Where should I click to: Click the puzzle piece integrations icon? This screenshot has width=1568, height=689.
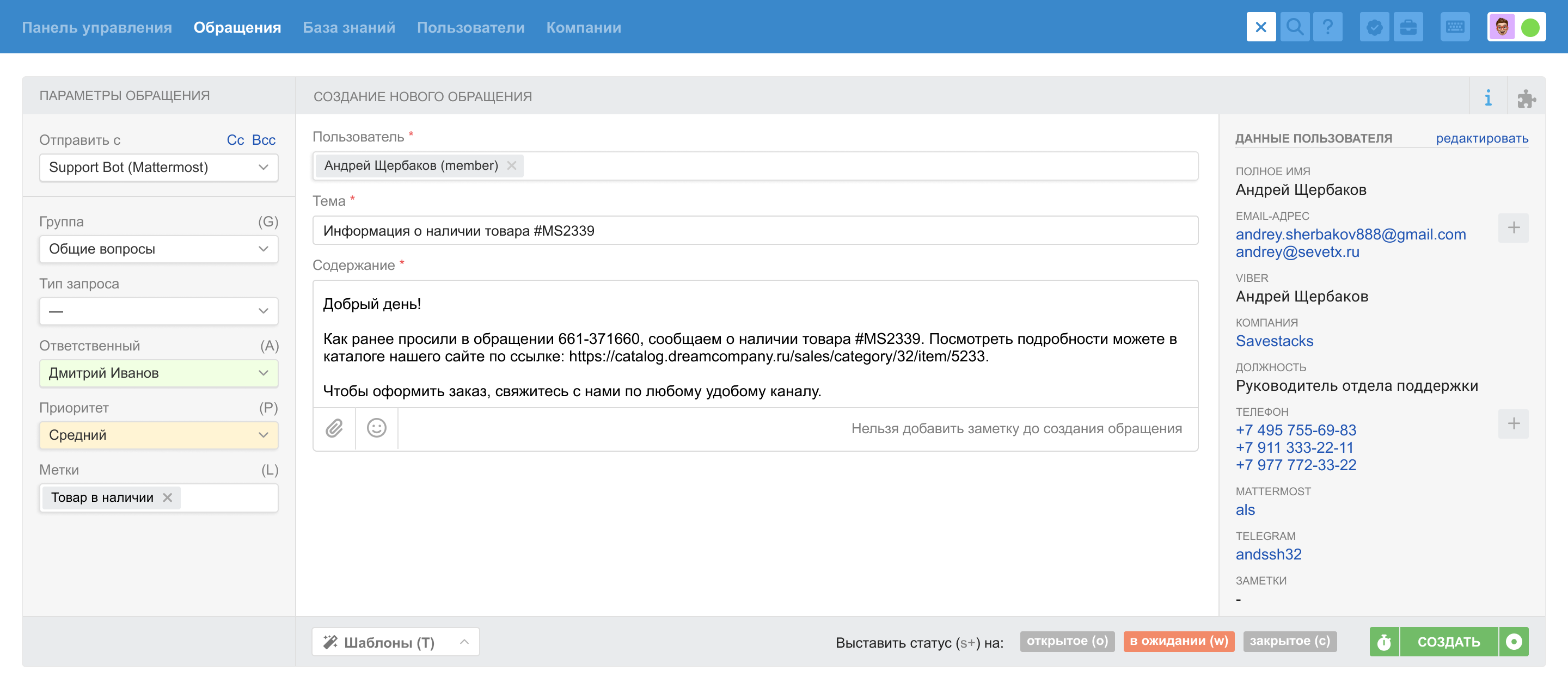click(x=1526, y=98)
